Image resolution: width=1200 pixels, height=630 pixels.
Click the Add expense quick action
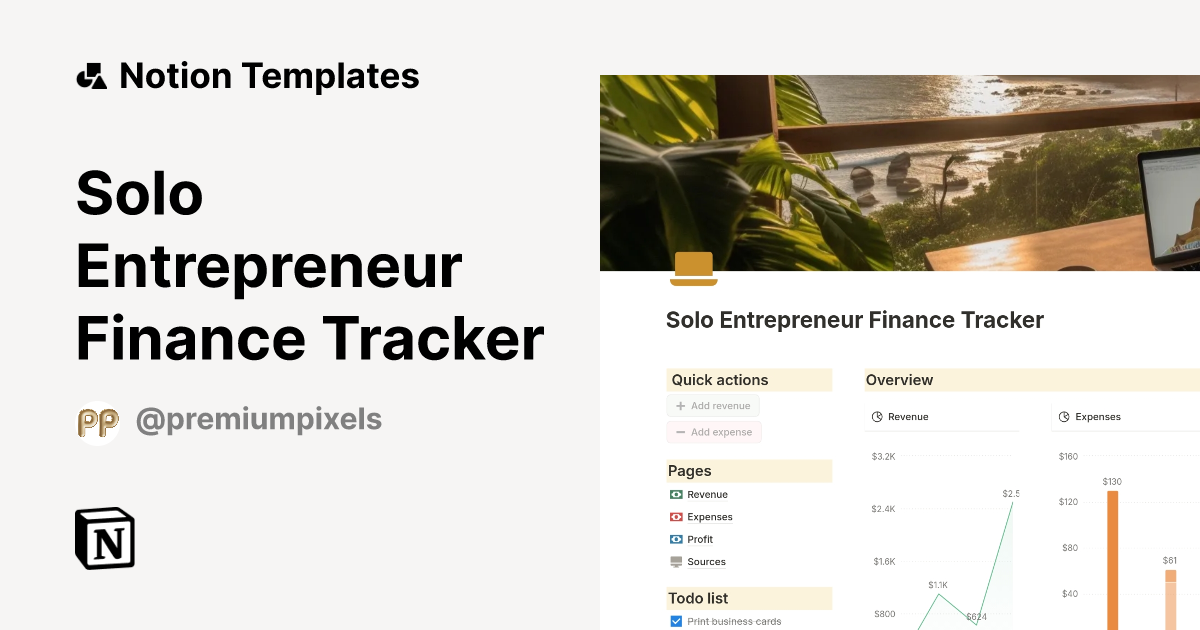point(714,431)
